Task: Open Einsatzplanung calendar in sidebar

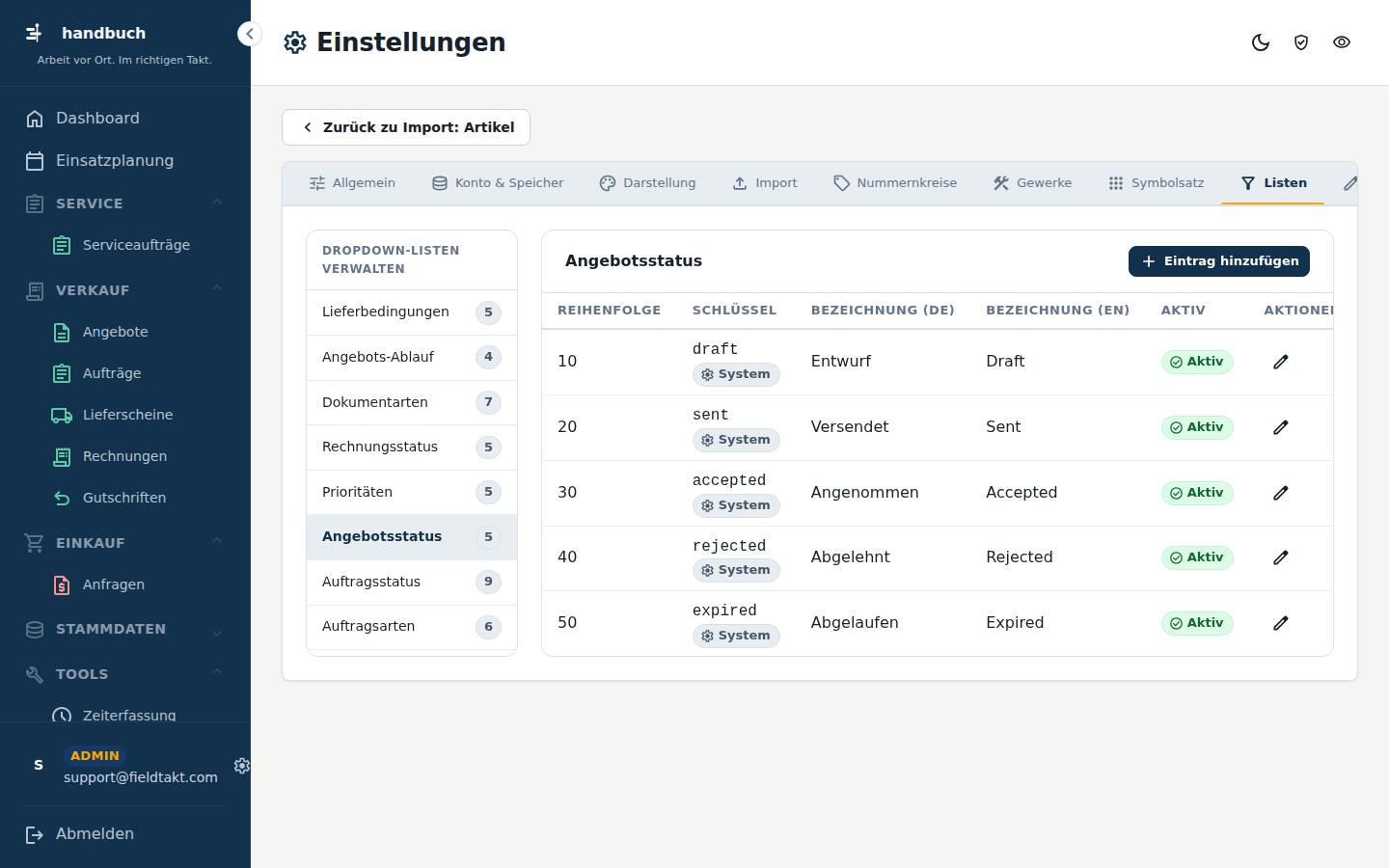Action: click(x=125, y=161)
